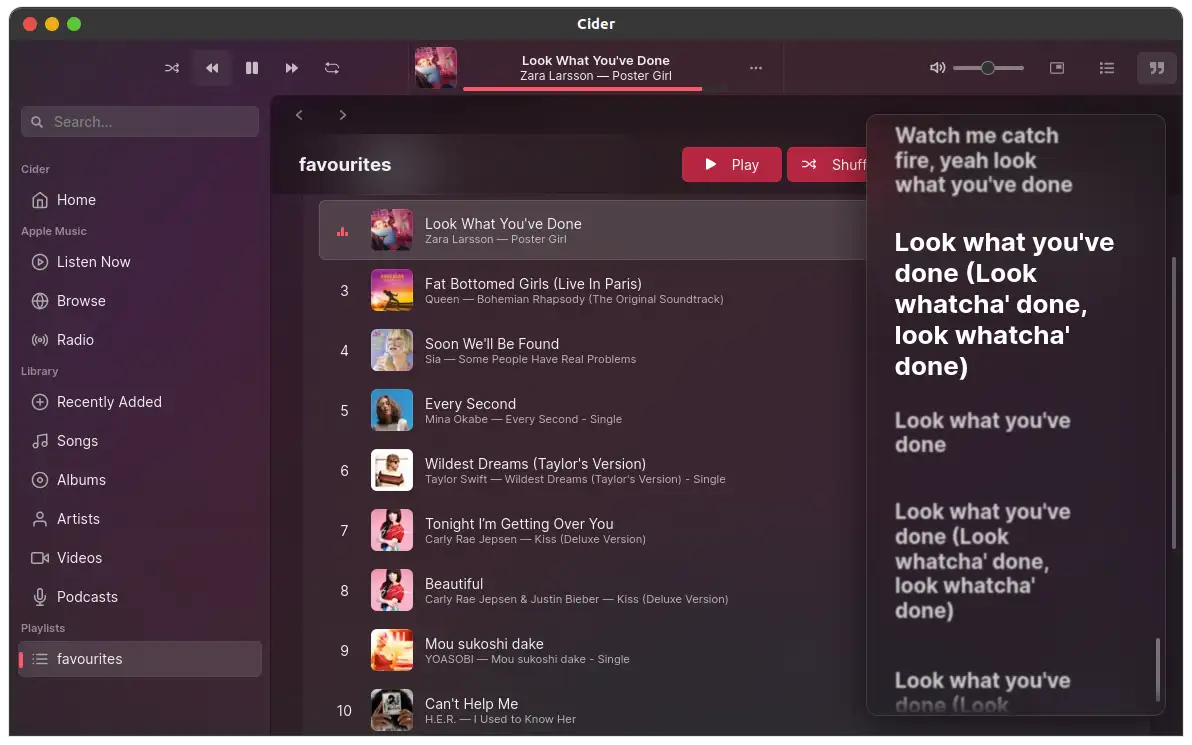Play Beautiful by Carly Rae Jepsen
1192x745 pixels.
coord(592,591)
